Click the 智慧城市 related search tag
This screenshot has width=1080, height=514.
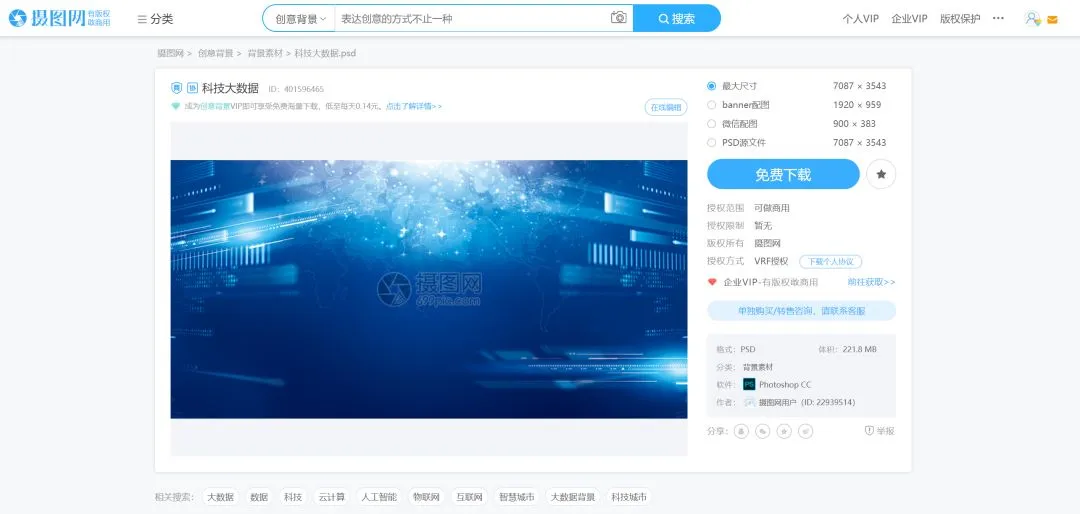(517, 497)
